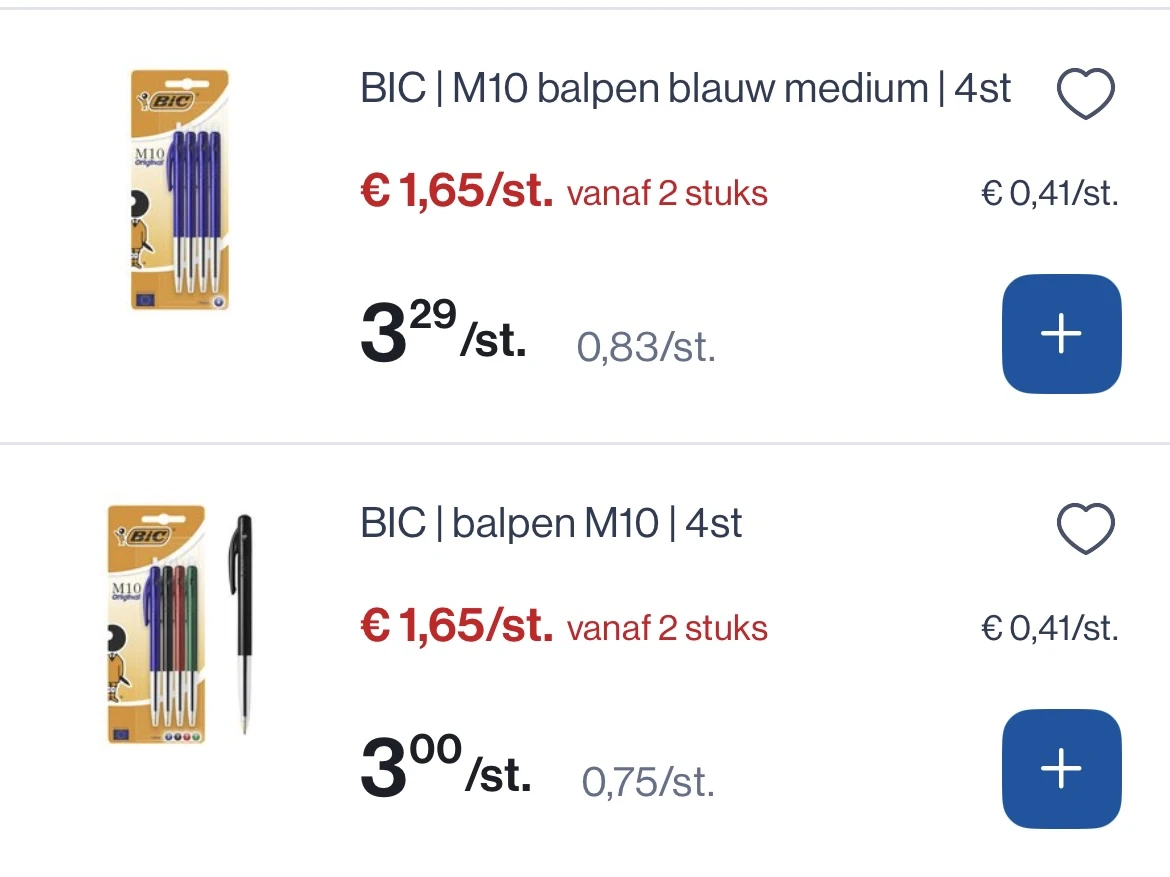Image resolution: width=1170 pixels, height=877 pixels.
Task: Click the 3,29/st. regular price
Action: 443,330
